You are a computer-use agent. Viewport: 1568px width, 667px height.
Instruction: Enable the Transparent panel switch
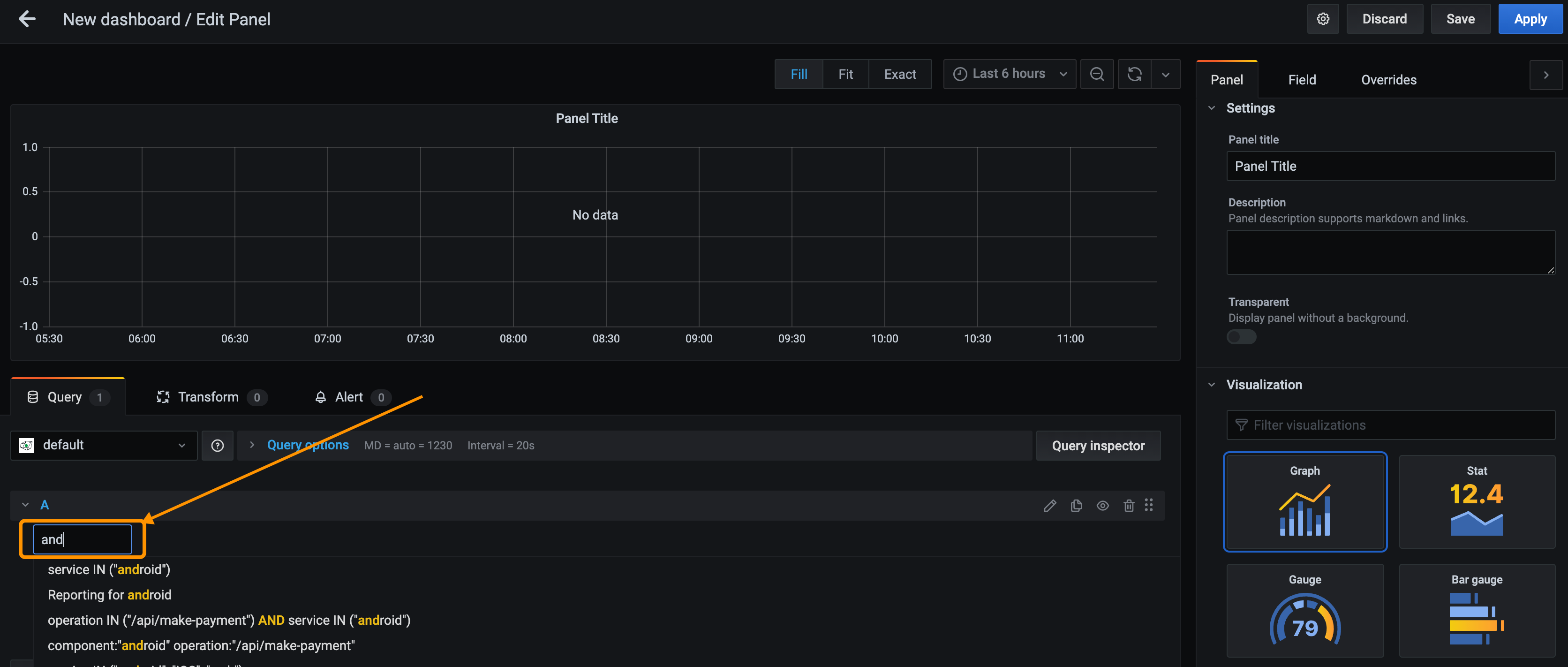[1241, 337]
